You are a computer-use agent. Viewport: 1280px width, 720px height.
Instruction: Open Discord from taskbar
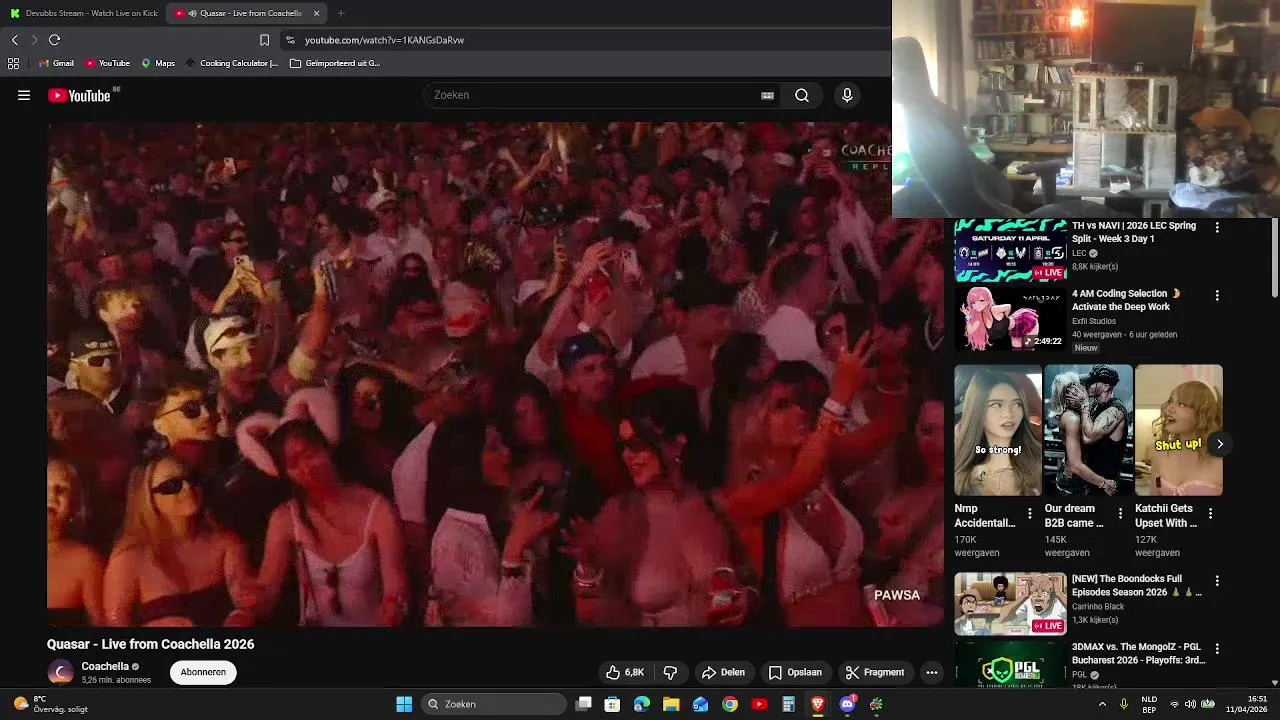coord(847,704)
